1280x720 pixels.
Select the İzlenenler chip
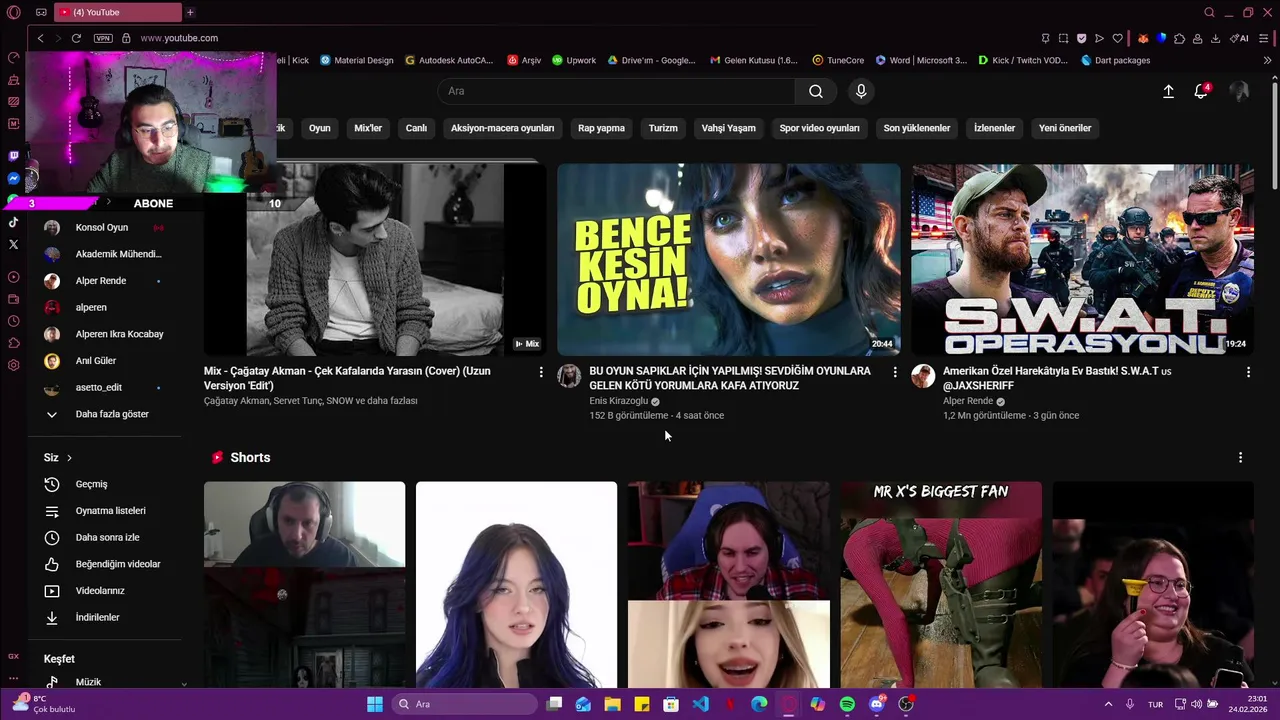click(x=994, y=128)
